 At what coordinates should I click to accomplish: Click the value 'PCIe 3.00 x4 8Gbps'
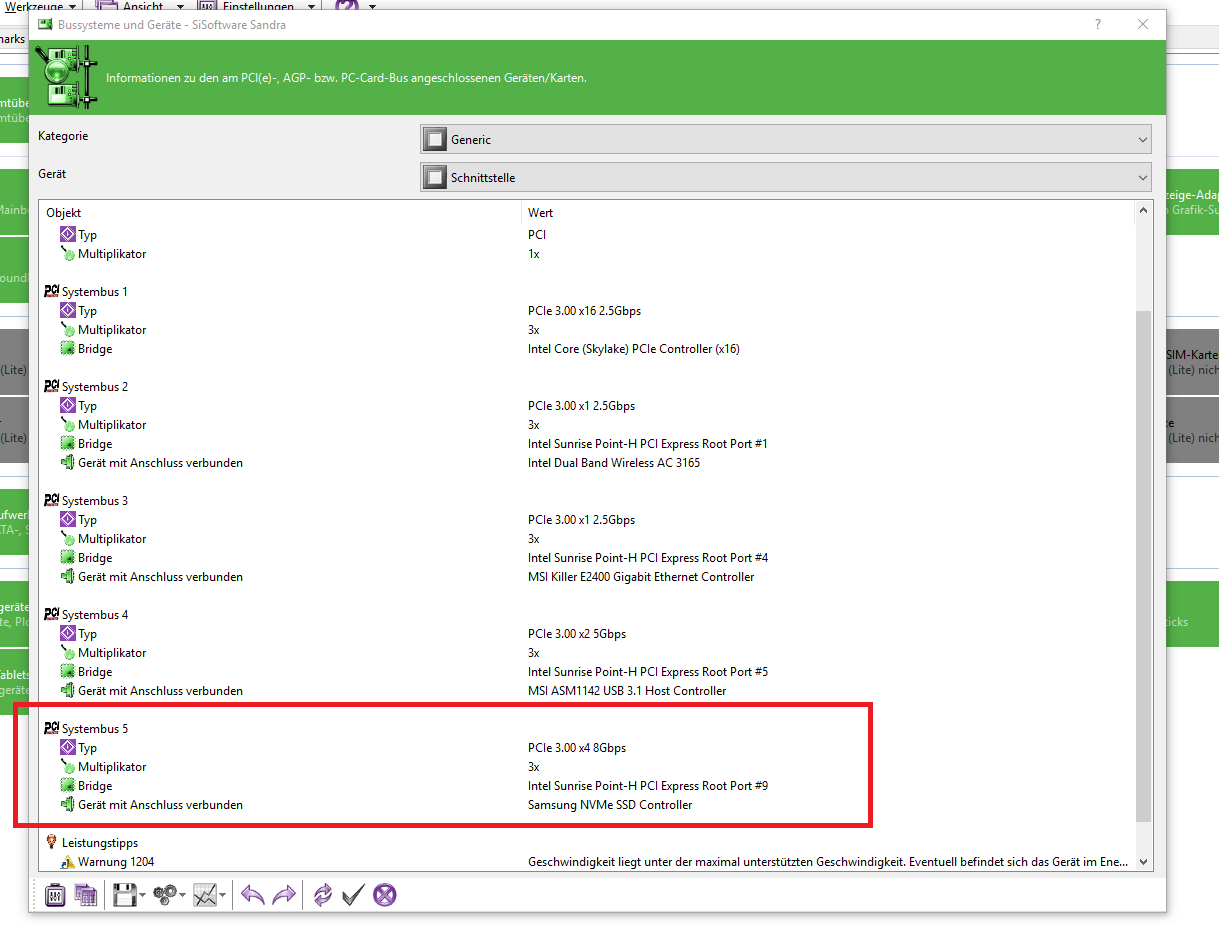click(x=577, y=747)
